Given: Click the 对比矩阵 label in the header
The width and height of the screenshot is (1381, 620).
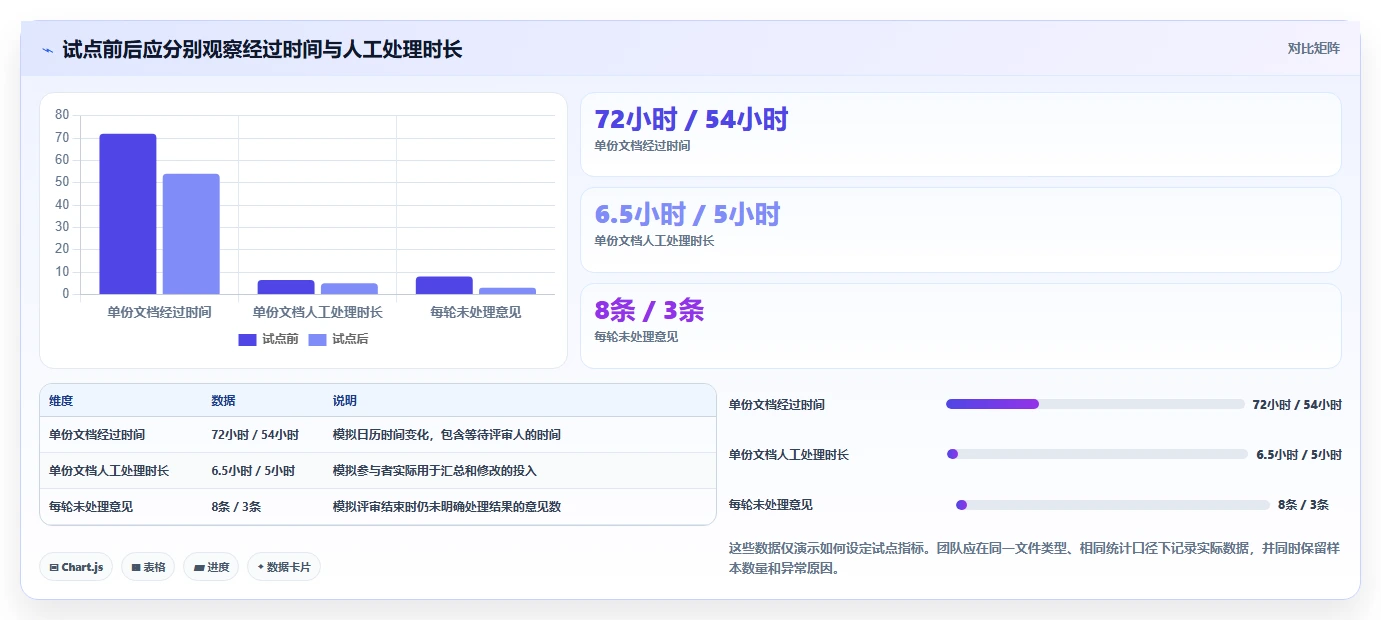Looking at the screenshot, I should [1313, 48].
